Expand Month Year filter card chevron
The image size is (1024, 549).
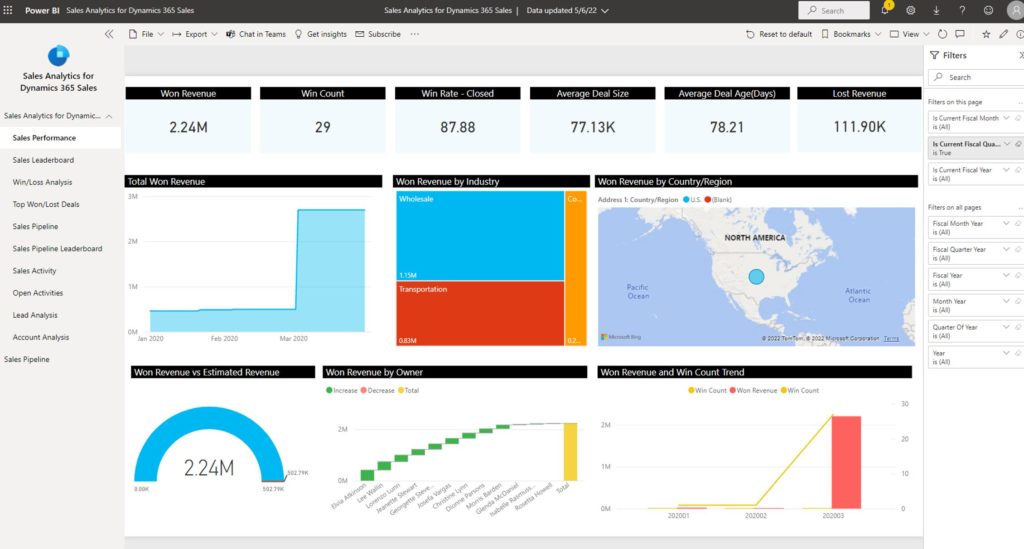(x=1006, y=301)
